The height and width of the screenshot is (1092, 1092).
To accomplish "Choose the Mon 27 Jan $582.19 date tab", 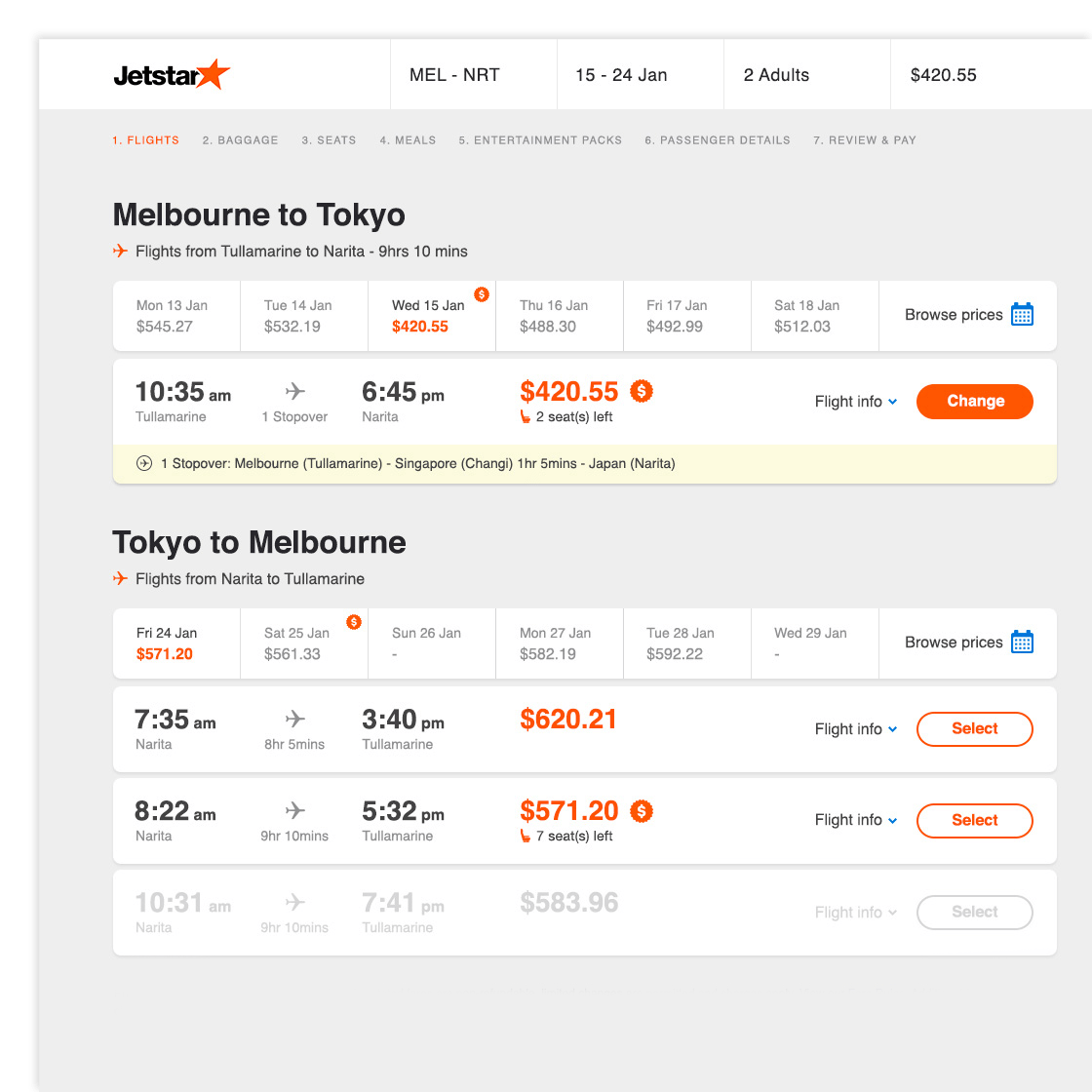I will coord(560,643).
